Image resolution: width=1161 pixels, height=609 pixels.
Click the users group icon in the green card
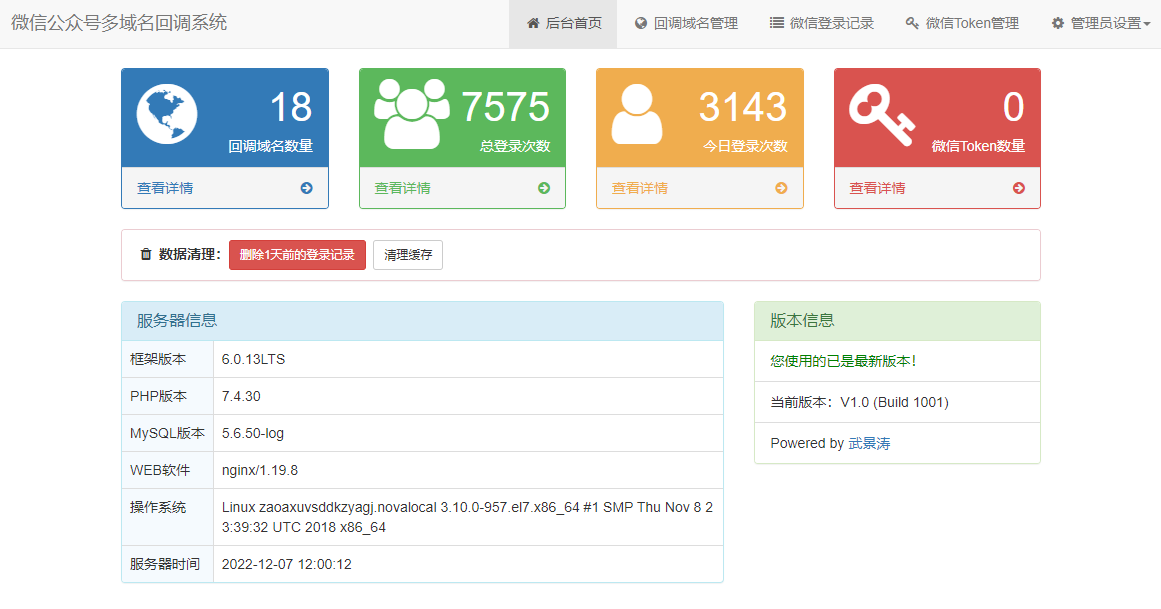pyautogui.click(x=411, y=112)
